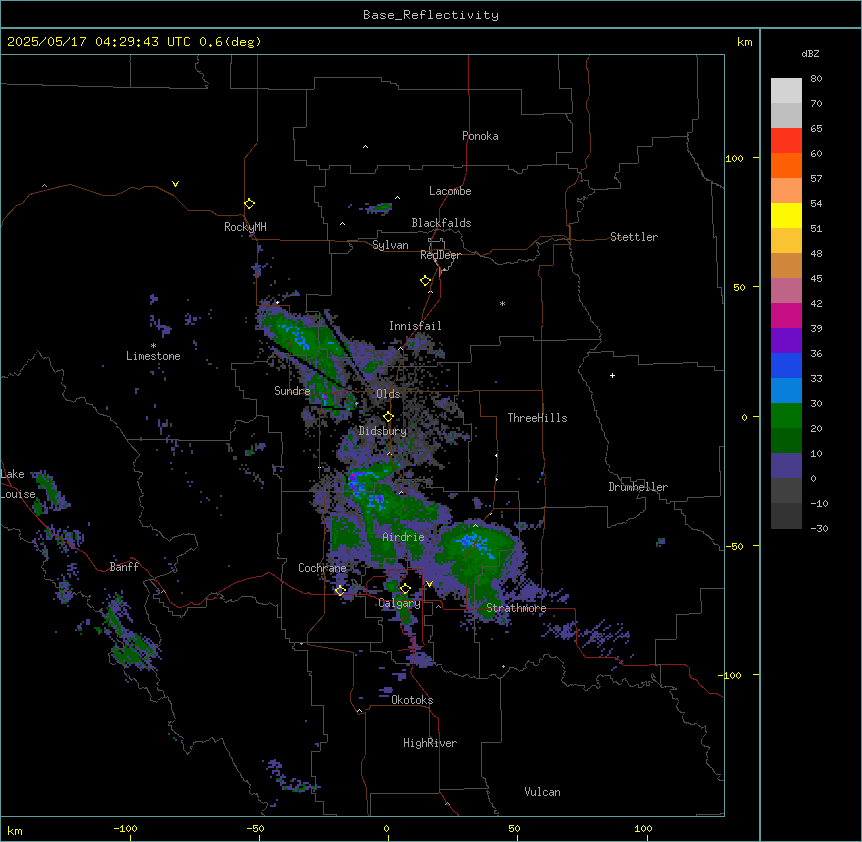Click the lightest gray swatch atop legend
862x842 pixels.
click(786, 90)
